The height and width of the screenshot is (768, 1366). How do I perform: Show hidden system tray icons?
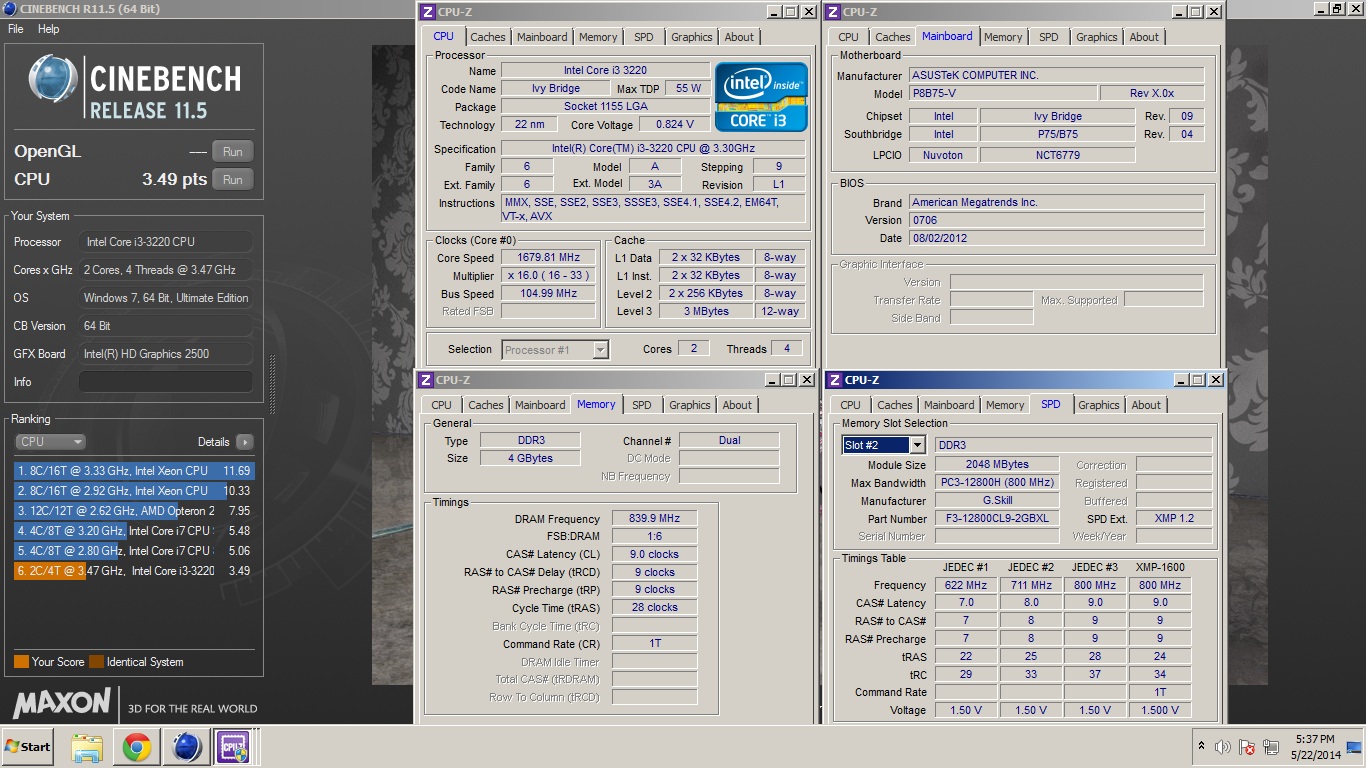click(1201, 747)
